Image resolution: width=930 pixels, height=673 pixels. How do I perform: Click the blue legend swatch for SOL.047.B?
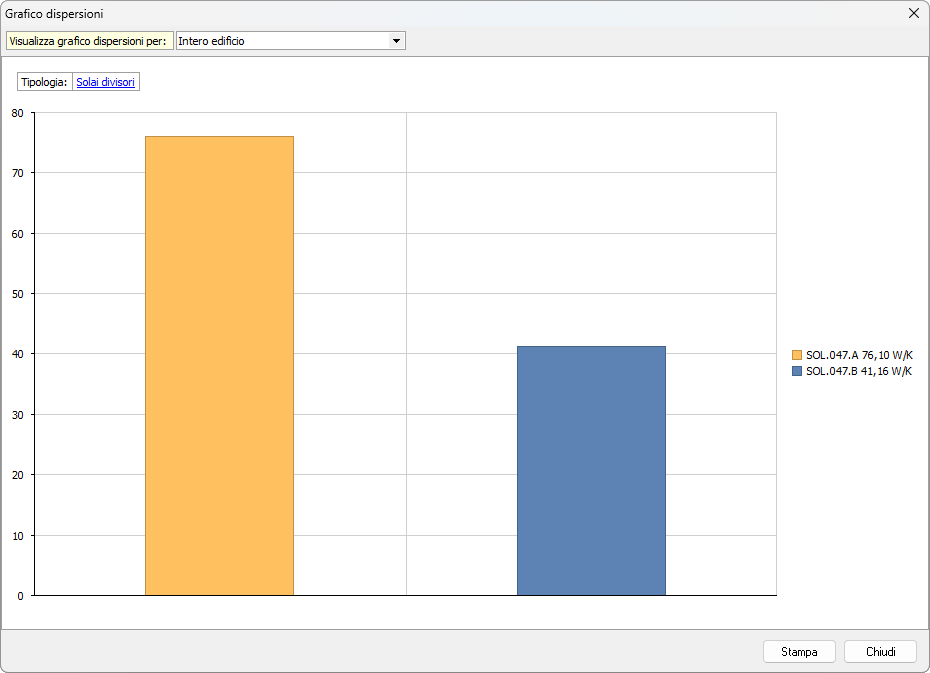[797, 371]
